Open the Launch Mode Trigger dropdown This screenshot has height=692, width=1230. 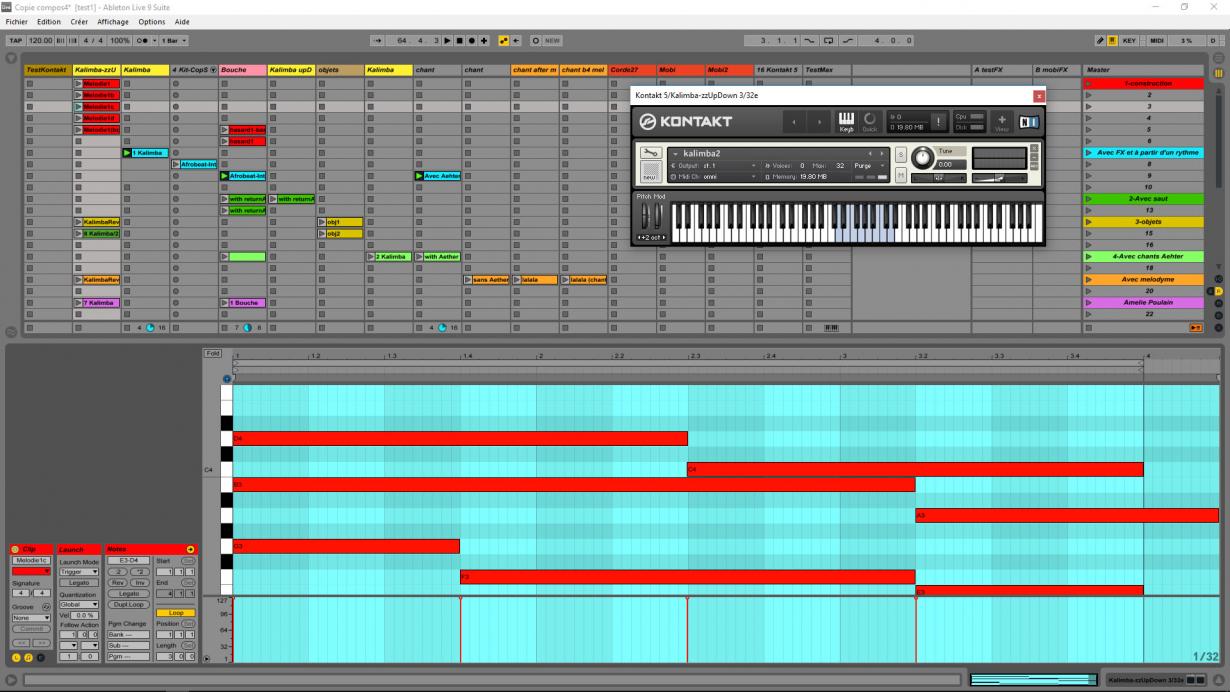(x=79, y=571)
